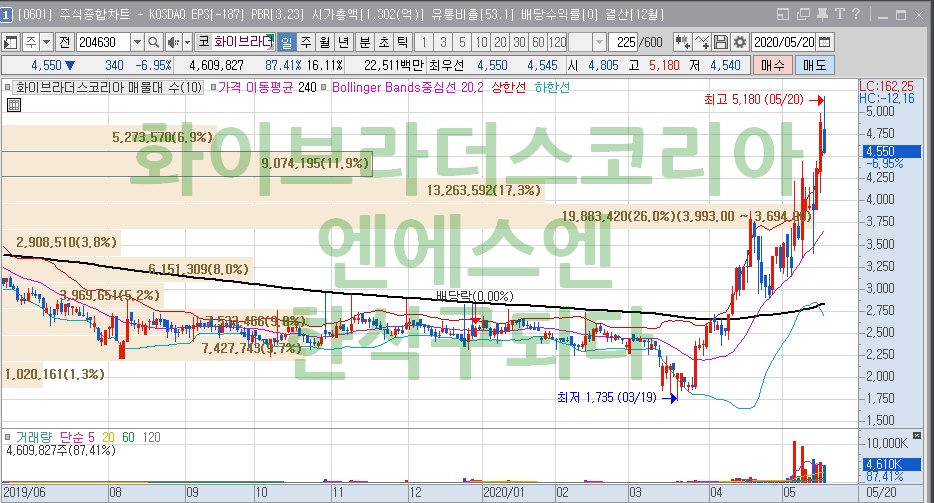Click the date field 2020/05/20
The height and width of the screenshot is (503, 934).
784,42
